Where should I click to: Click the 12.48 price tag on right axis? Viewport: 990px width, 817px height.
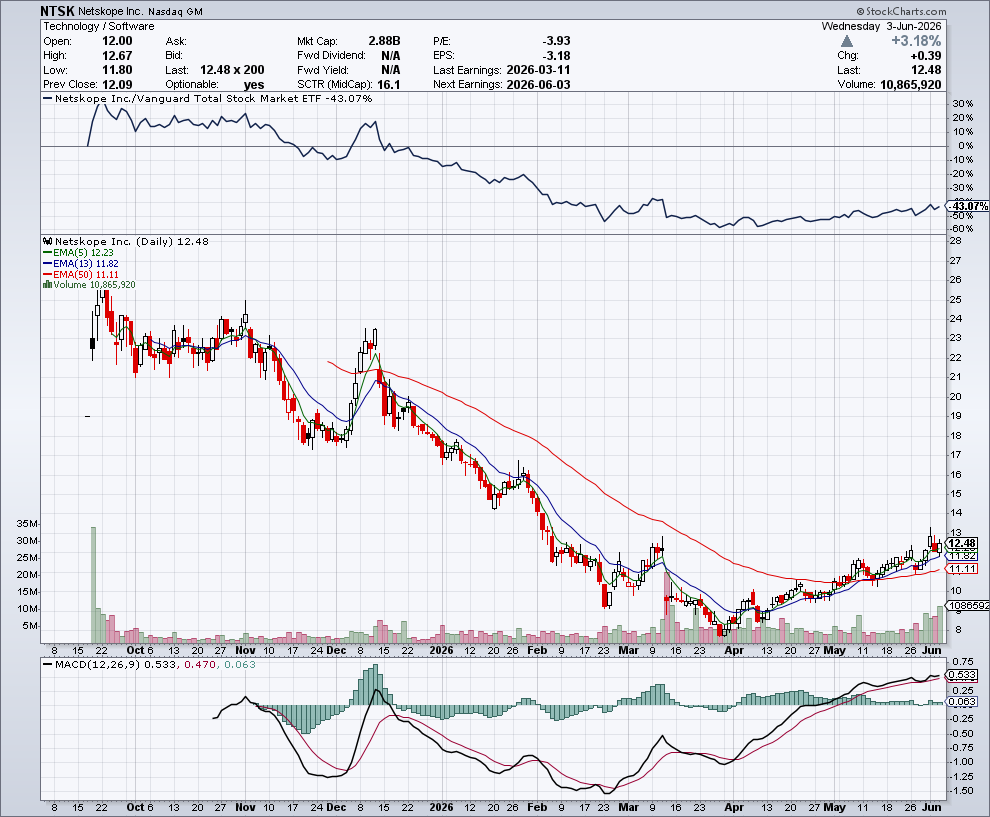tap(962, 543)
